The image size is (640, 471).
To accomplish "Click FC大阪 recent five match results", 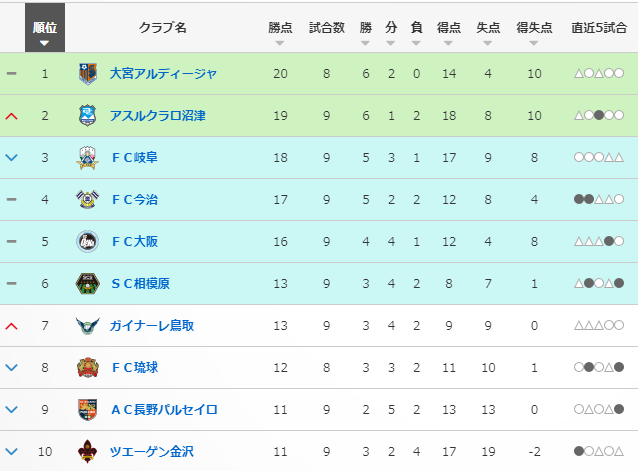I will [x=599, y=242].
